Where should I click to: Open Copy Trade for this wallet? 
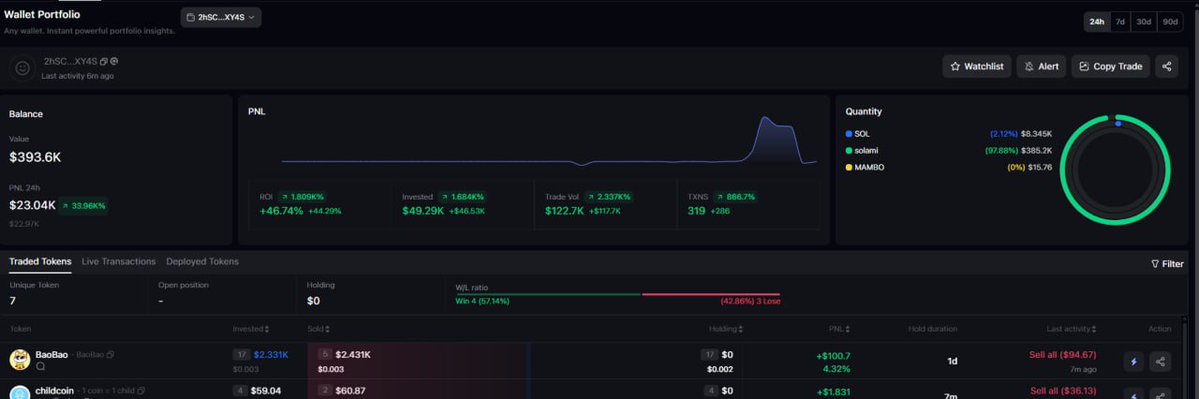(x=1110, y=66)
